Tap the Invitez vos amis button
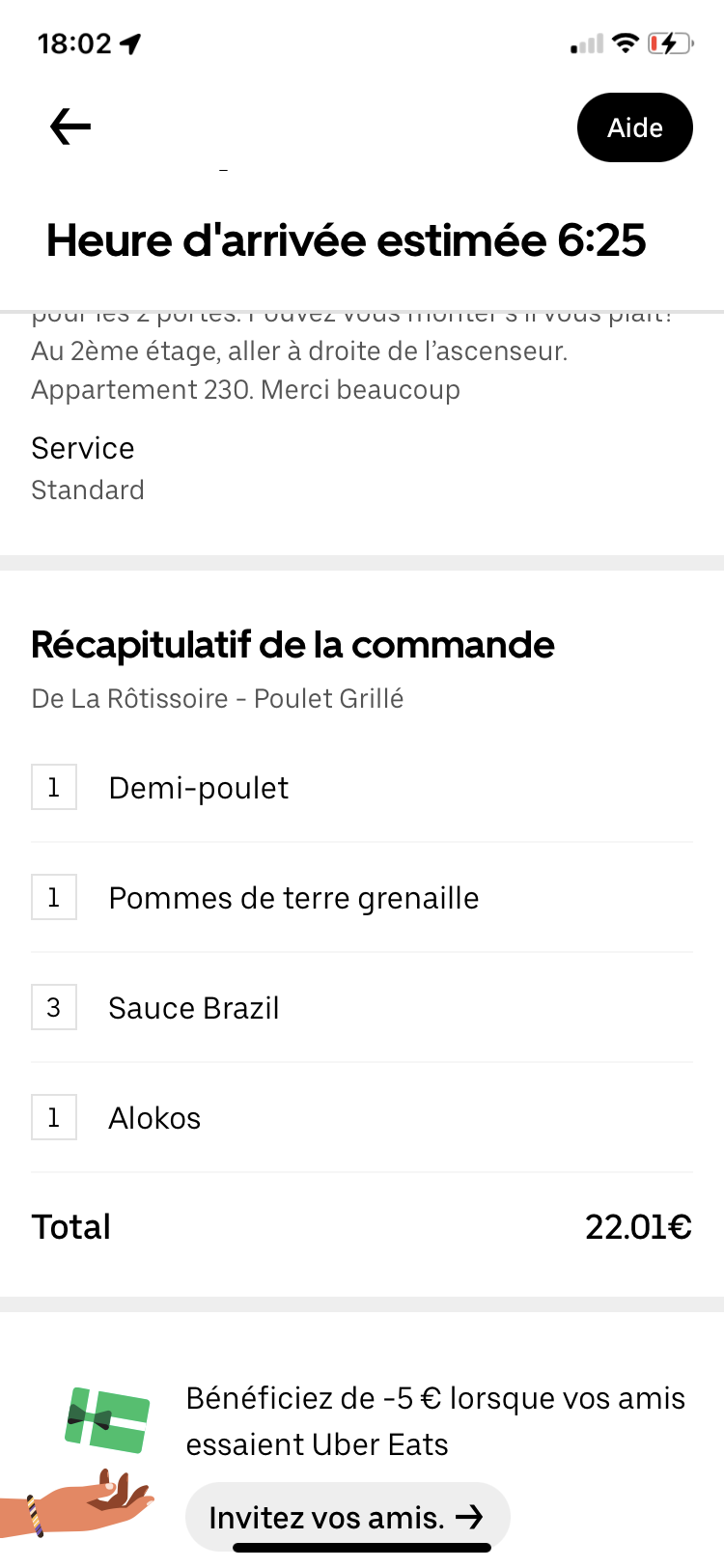 (347, 1517)
